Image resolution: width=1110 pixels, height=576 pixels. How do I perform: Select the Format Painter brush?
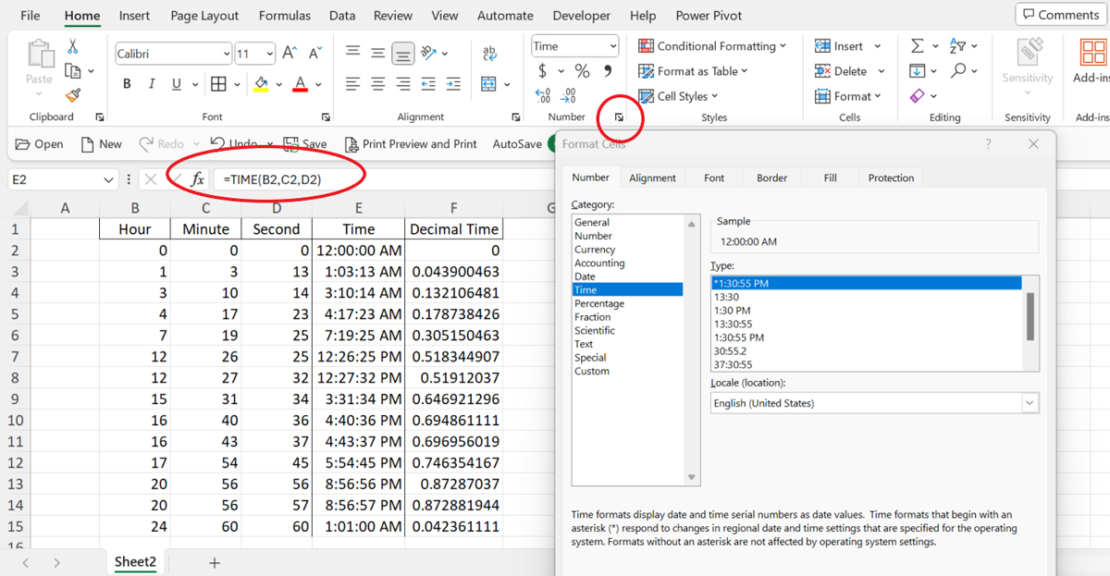(x=73, y=95)
